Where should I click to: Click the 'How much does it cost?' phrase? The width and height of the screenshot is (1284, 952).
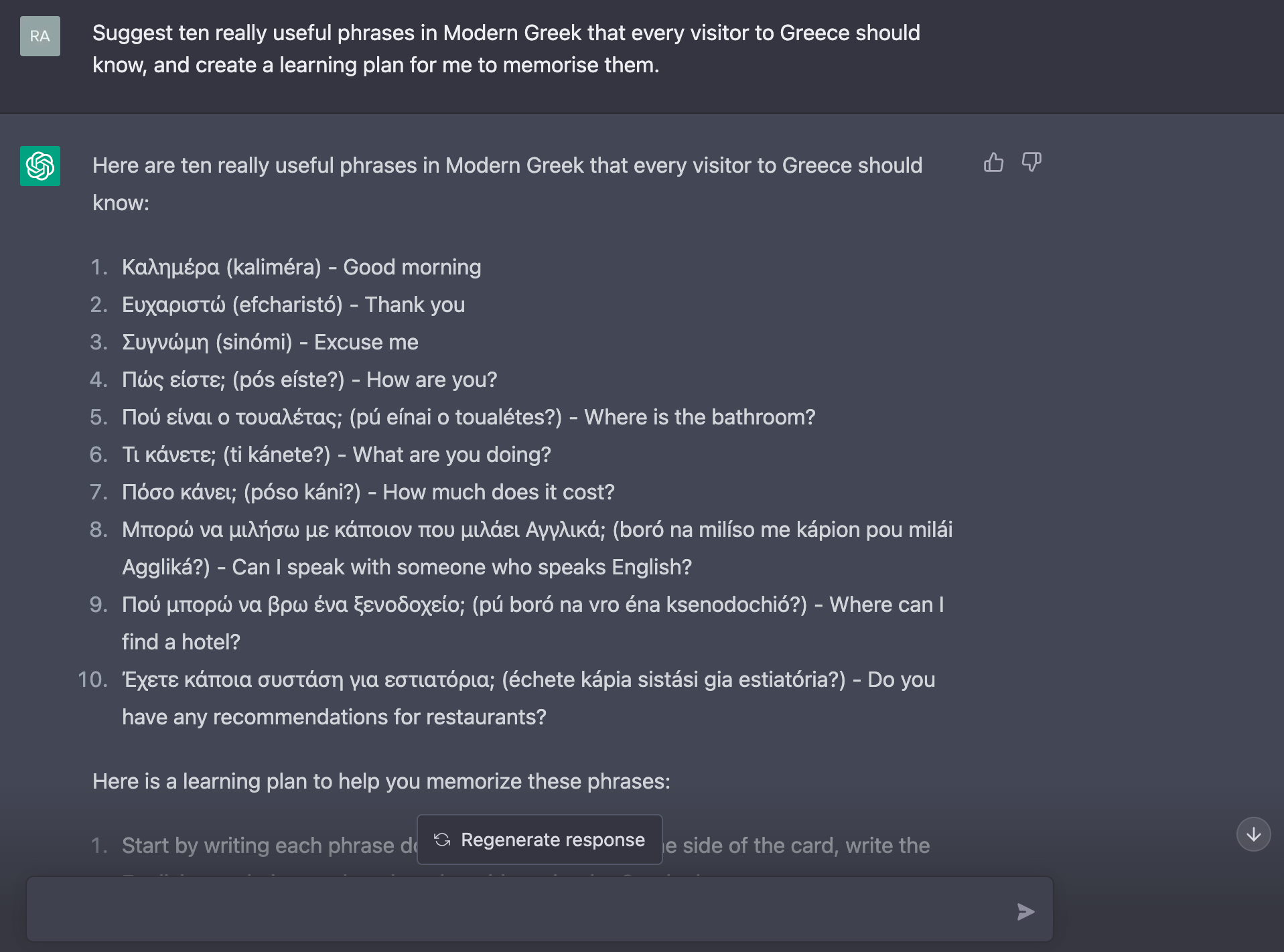368,492
